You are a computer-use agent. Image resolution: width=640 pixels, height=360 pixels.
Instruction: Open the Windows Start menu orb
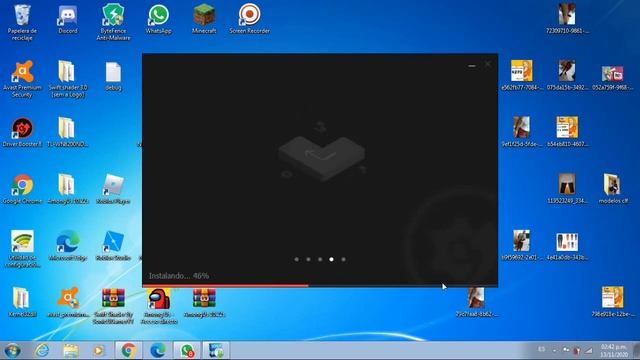click(x=12, y=351)
